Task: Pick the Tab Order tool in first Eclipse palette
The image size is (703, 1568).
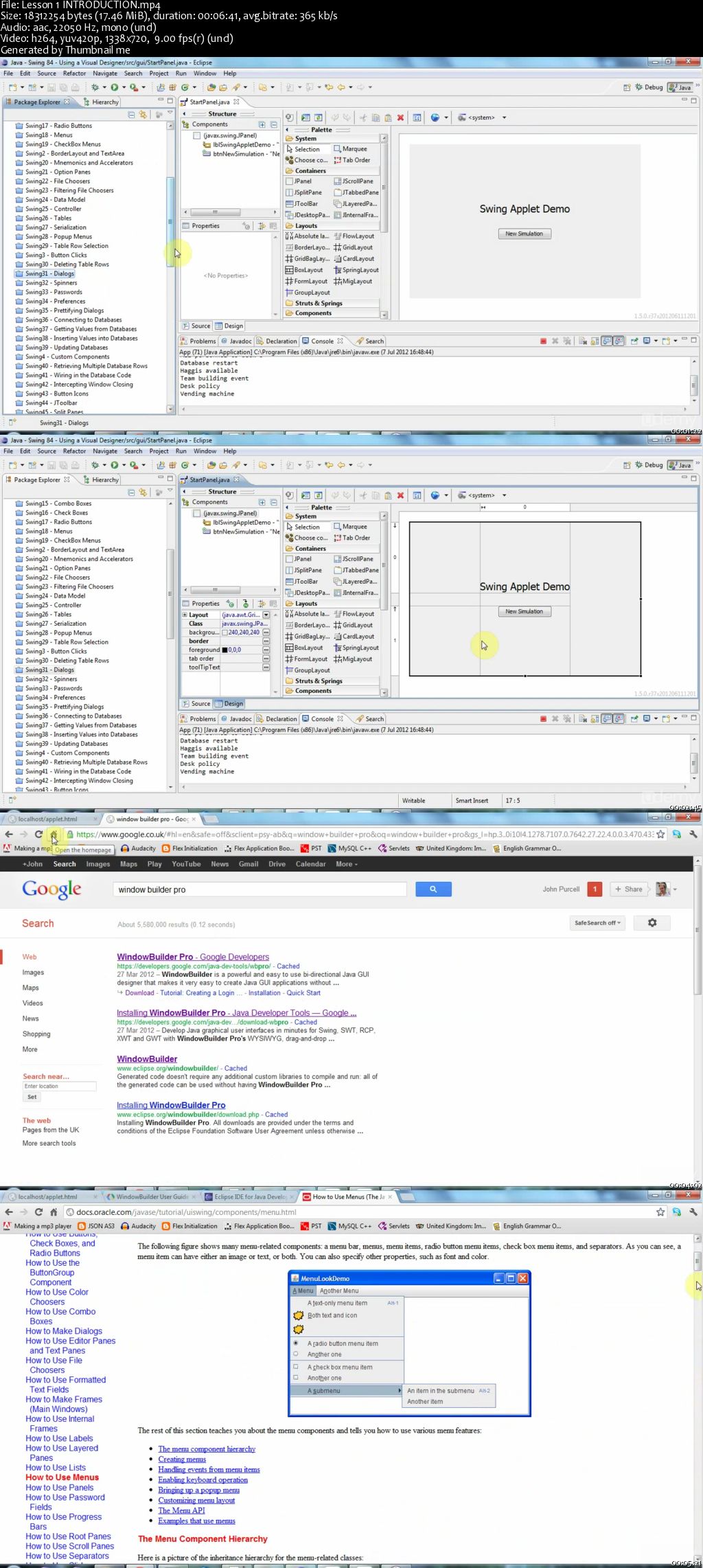Action: pyautogui.click(x=352, y=160)
